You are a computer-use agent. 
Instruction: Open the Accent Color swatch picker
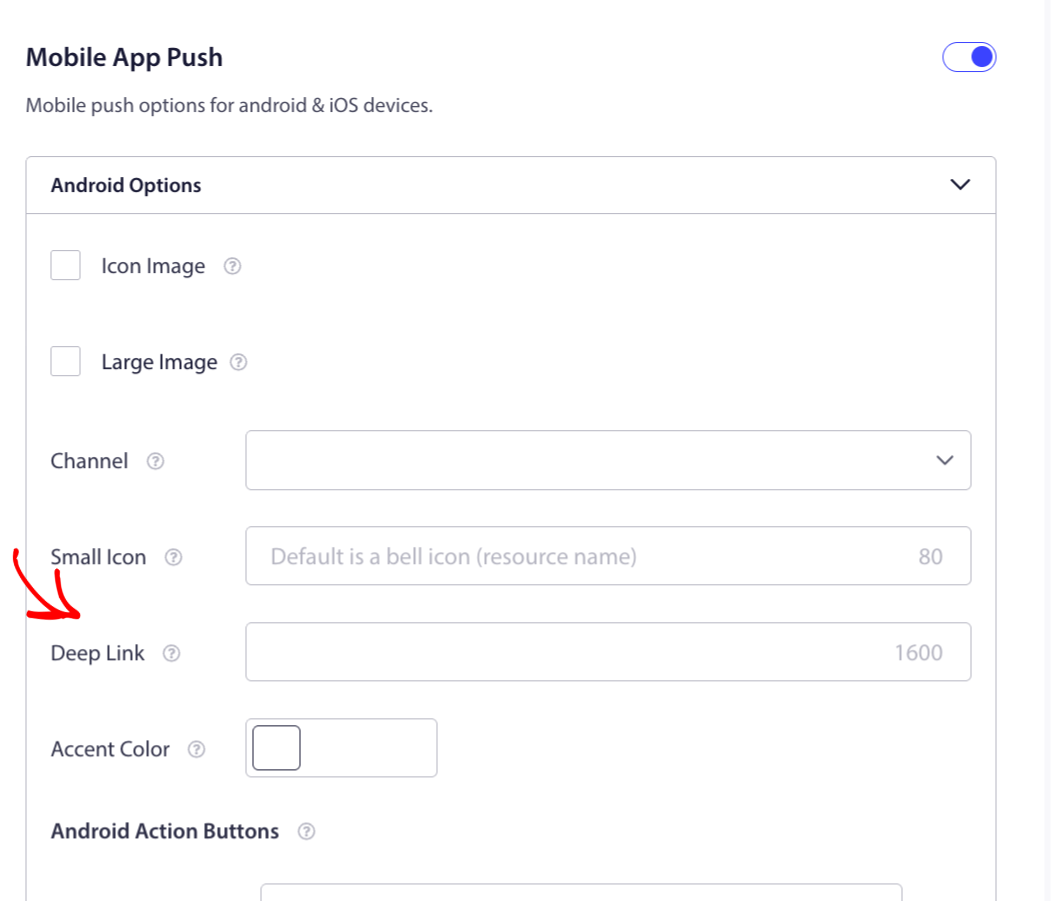(276, 748)
